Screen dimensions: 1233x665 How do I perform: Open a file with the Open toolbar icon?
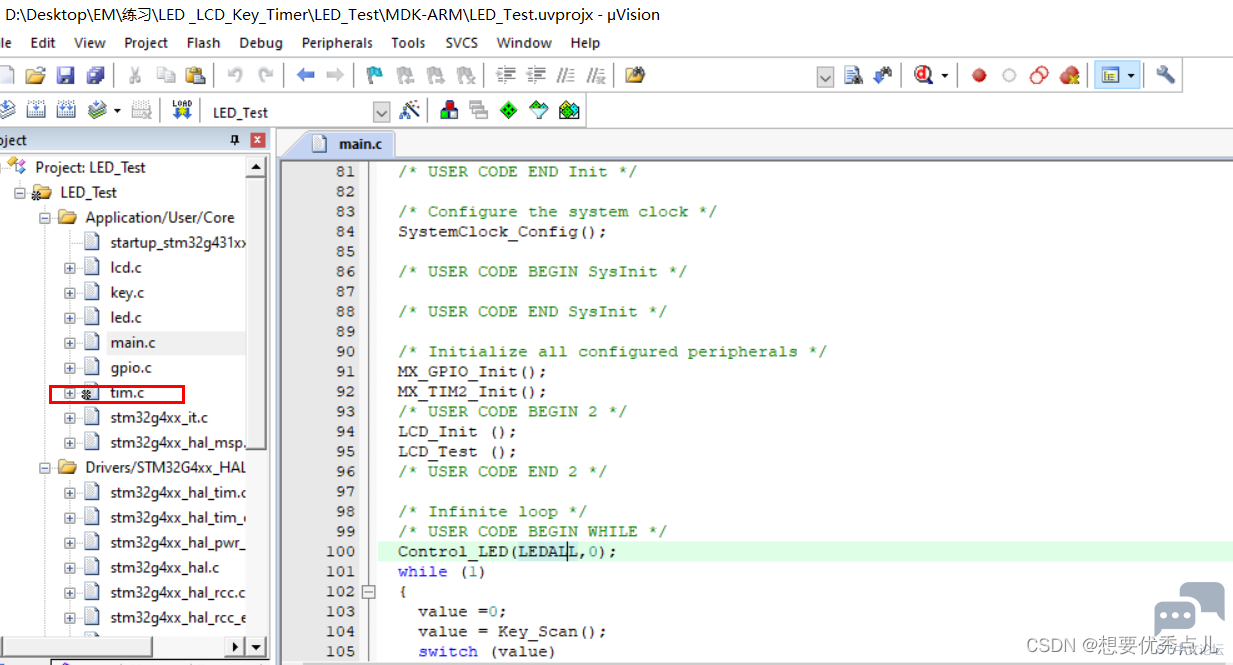[35, 75]
